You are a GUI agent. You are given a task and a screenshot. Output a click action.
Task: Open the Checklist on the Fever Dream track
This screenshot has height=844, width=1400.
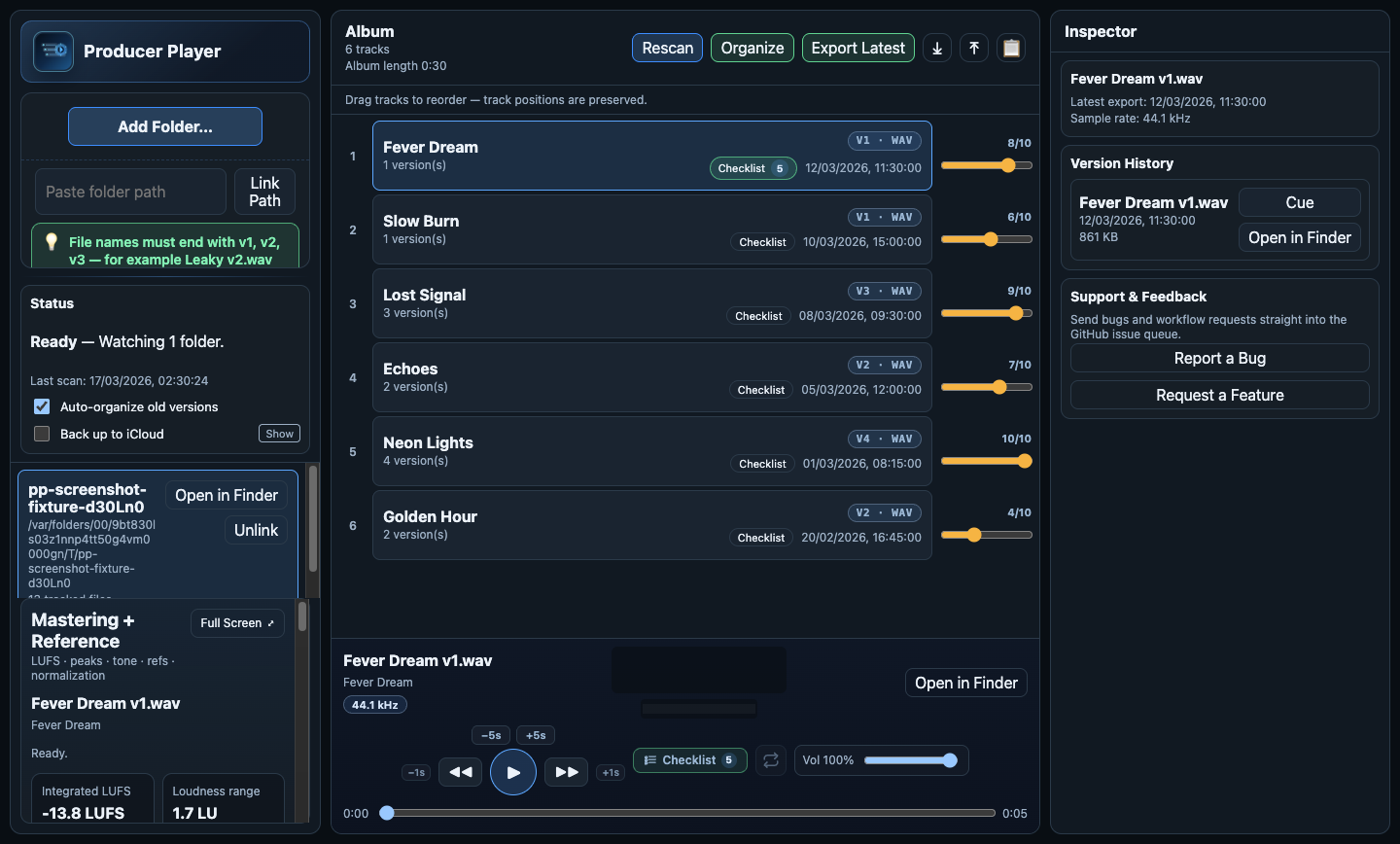(752, 168)
